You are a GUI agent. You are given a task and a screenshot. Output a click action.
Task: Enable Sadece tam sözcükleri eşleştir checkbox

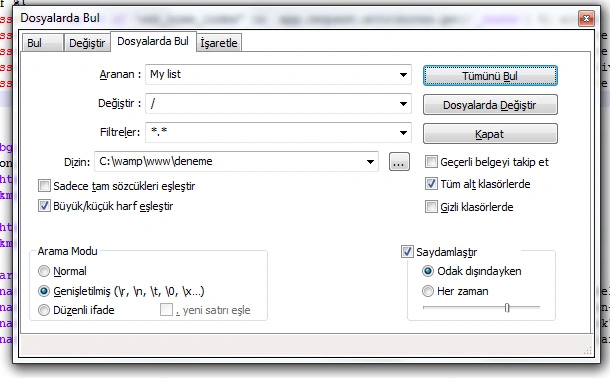pyautogui.click(x=44, y=186)
